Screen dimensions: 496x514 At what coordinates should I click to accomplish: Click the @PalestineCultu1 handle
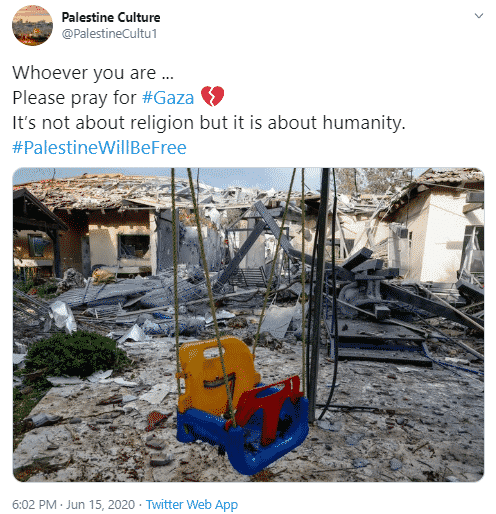109,34
